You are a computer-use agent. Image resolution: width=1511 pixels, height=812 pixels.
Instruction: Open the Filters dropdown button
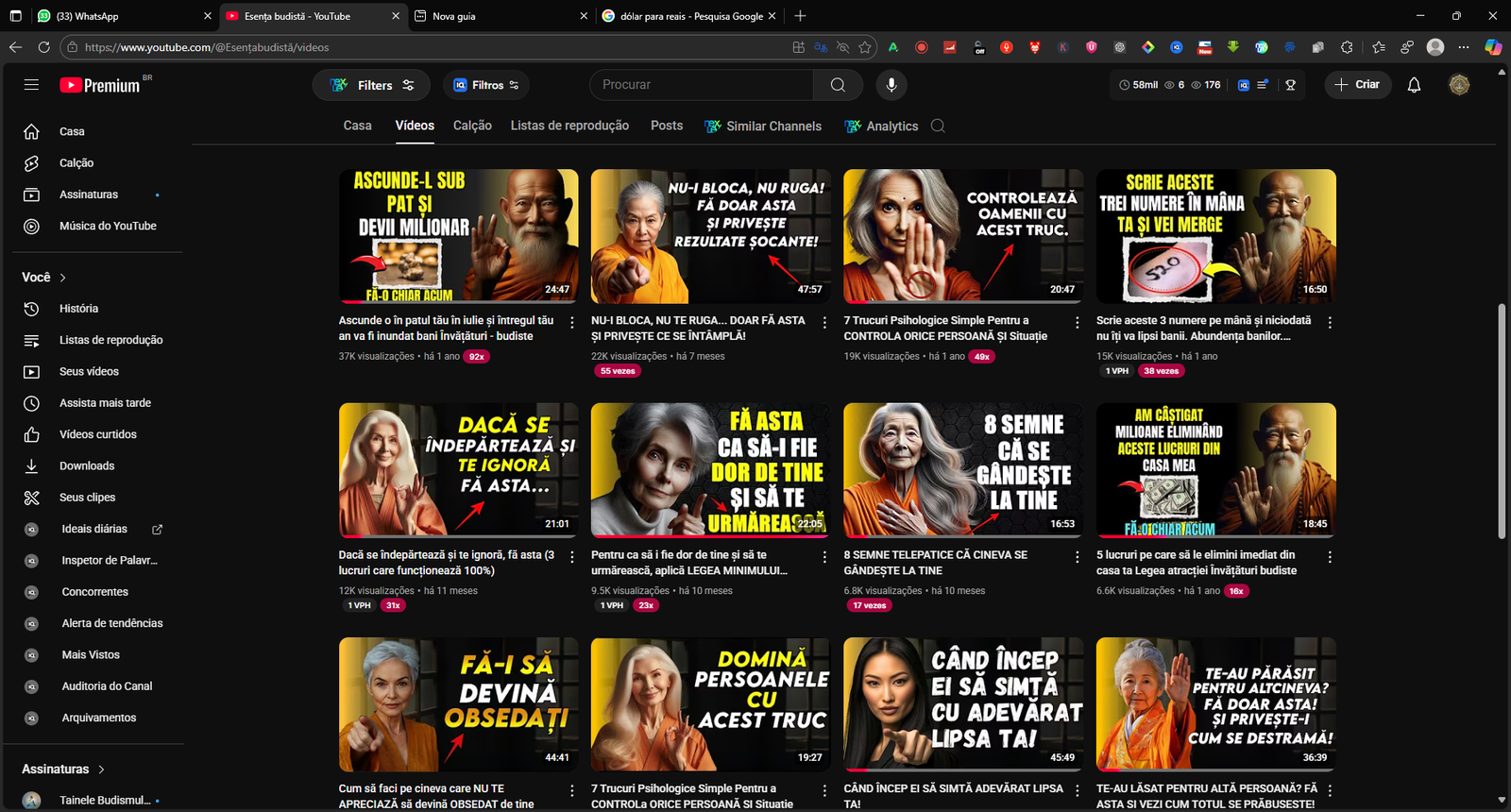click(x=371, y=85)
